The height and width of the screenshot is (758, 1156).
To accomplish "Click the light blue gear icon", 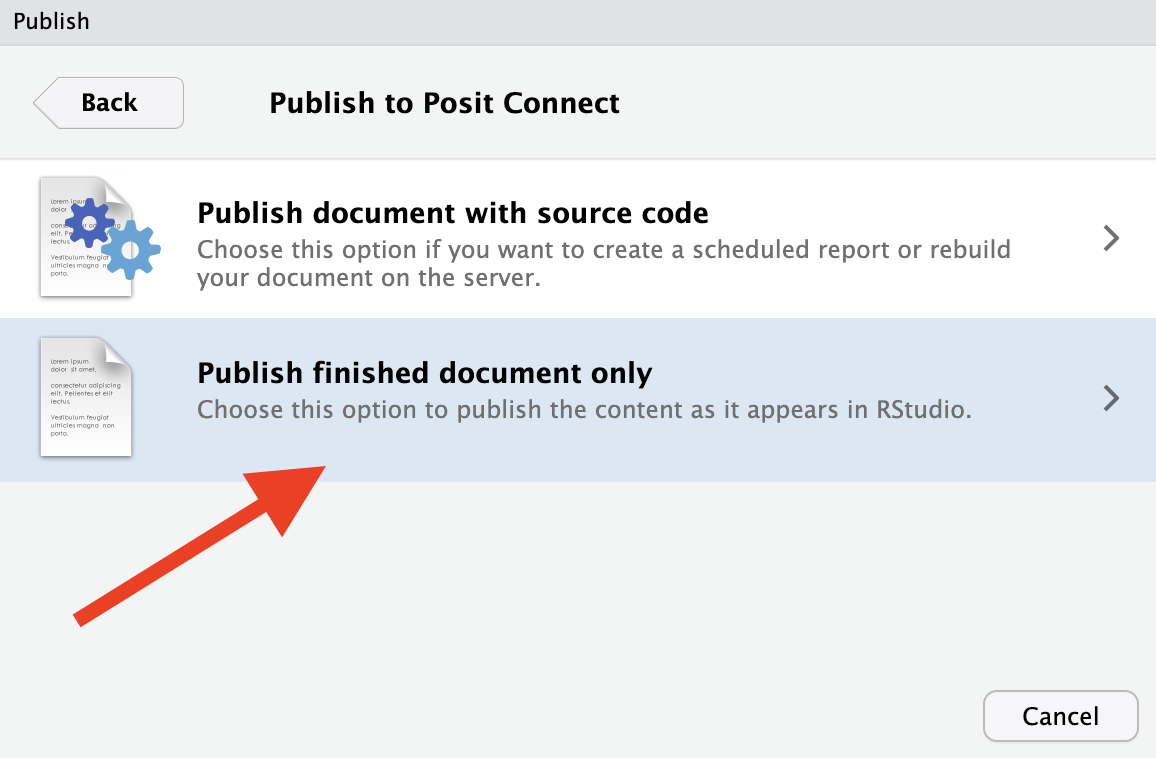I will (130, 250).
